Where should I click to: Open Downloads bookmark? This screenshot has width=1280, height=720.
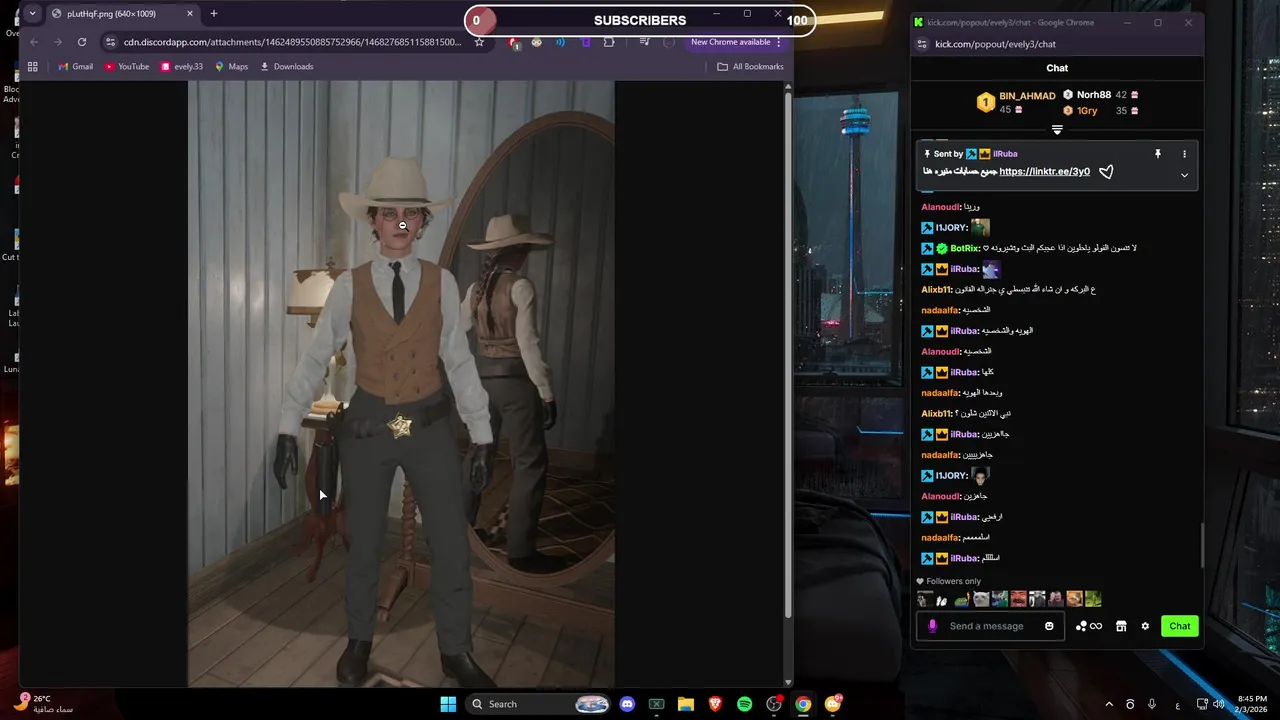(x=287, y=67)
